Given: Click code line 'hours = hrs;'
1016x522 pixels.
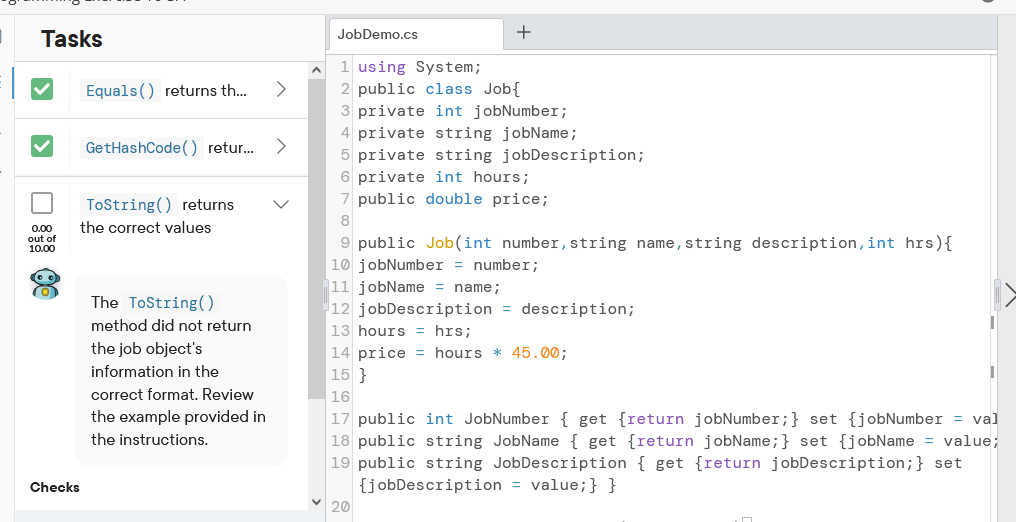Looking at the screenshot, I should [415, 331].
